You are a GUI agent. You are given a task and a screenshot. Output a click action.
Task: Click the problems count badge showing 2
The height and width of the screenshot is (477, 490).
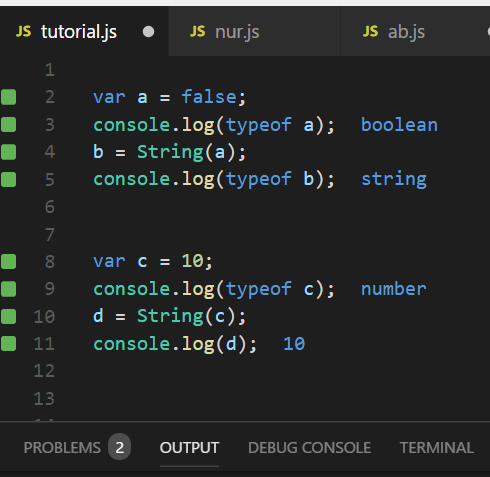(119, 447)
